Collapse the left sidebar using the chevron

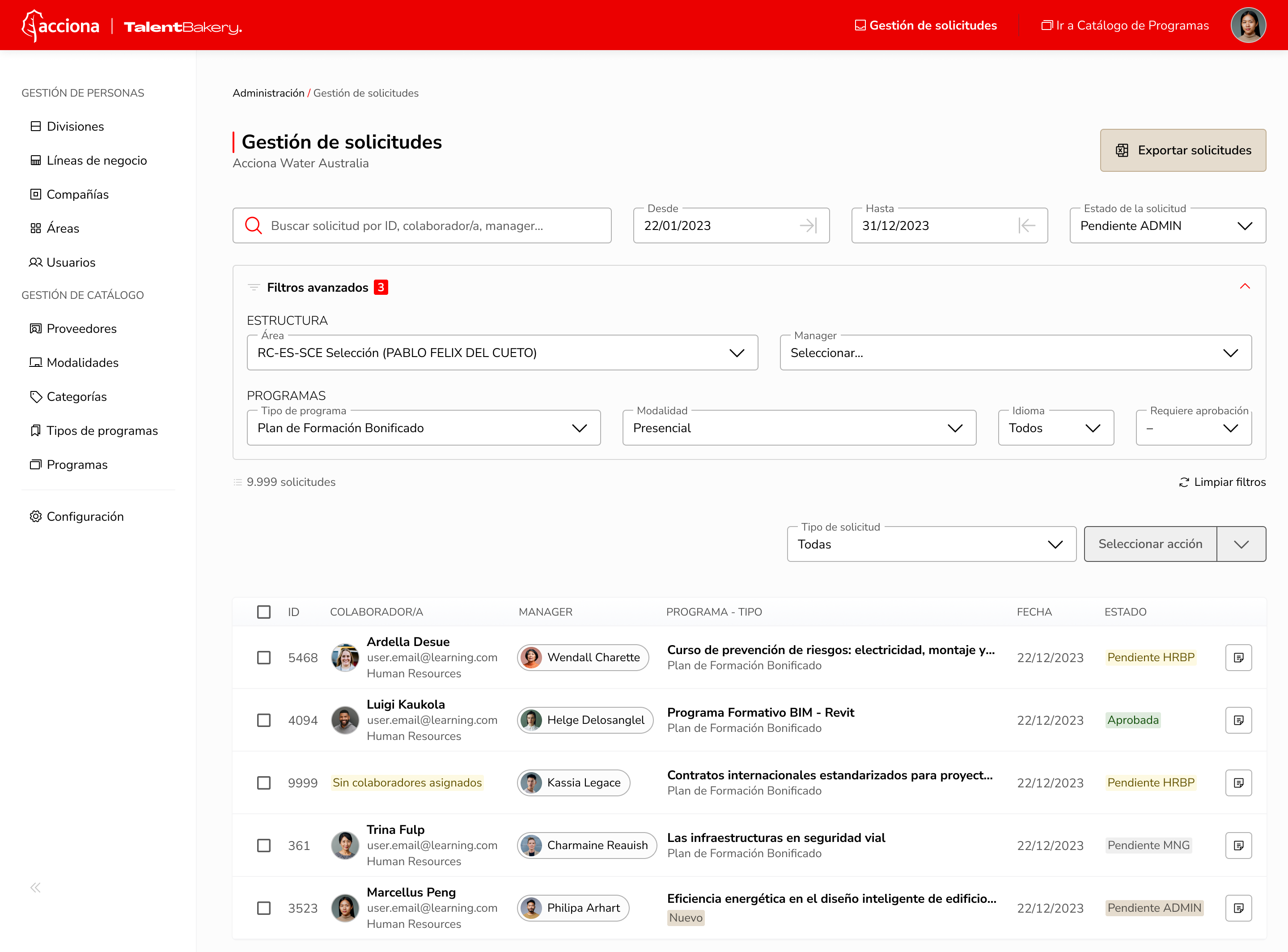(34, 888)
